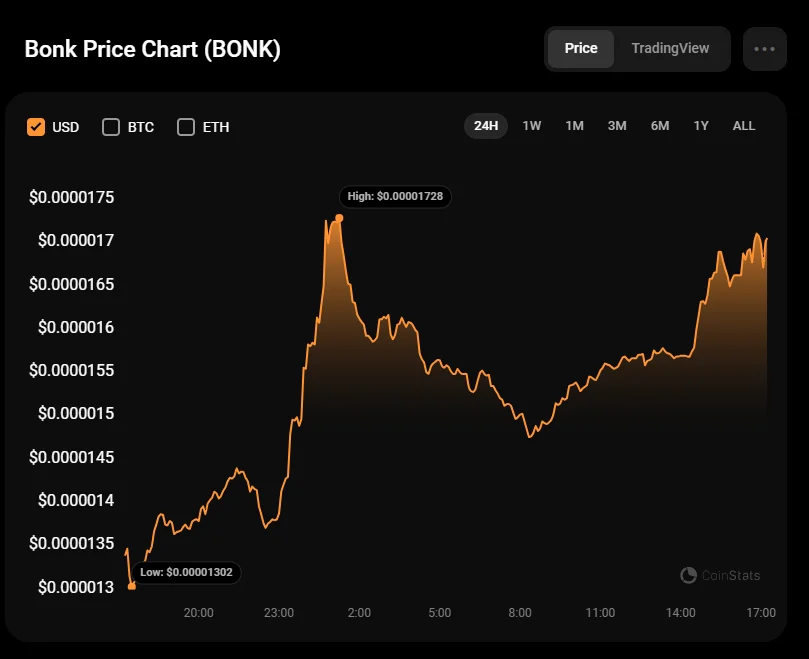
Task: Click the orange high point marker on chart
Action: [x=339, y=218]
